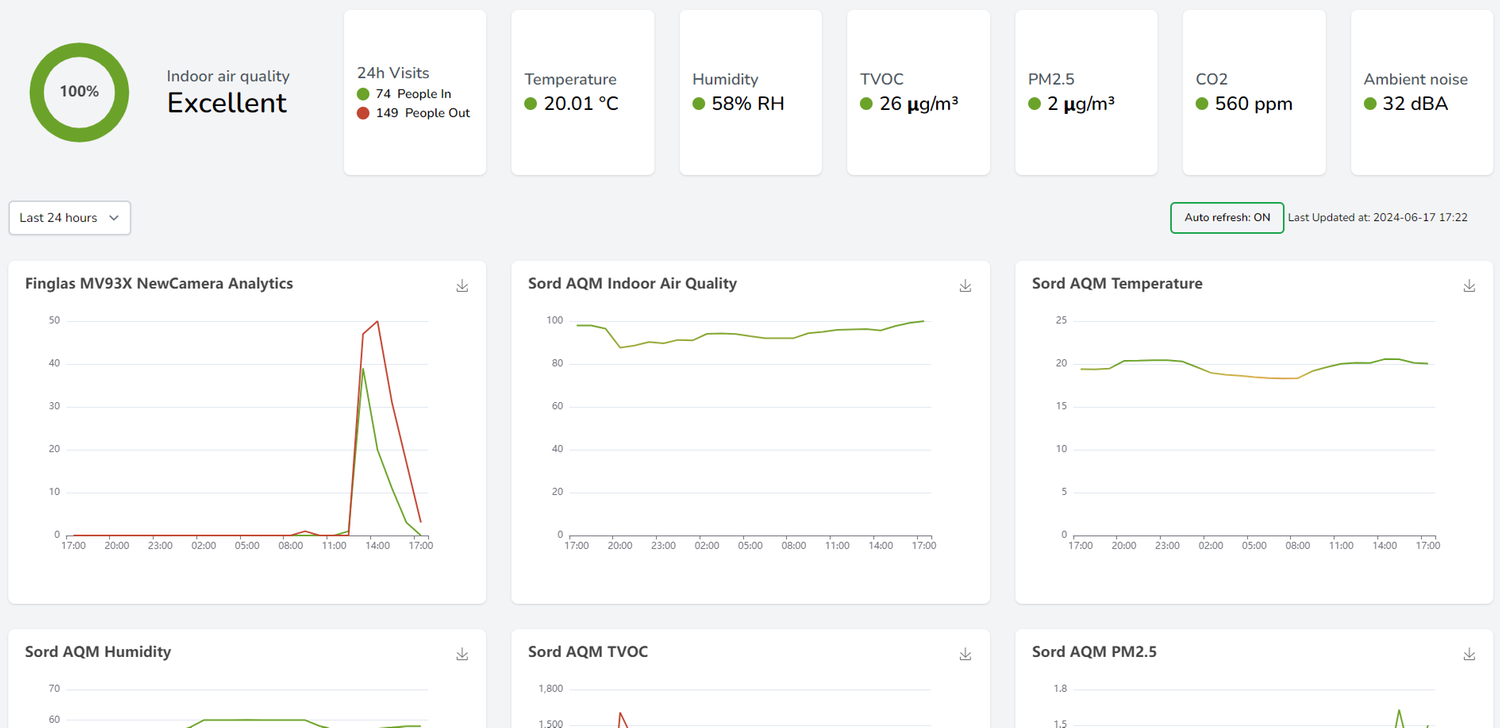Select the Humidity 58% RH card

pyautogui.click(x=751, y=93)
